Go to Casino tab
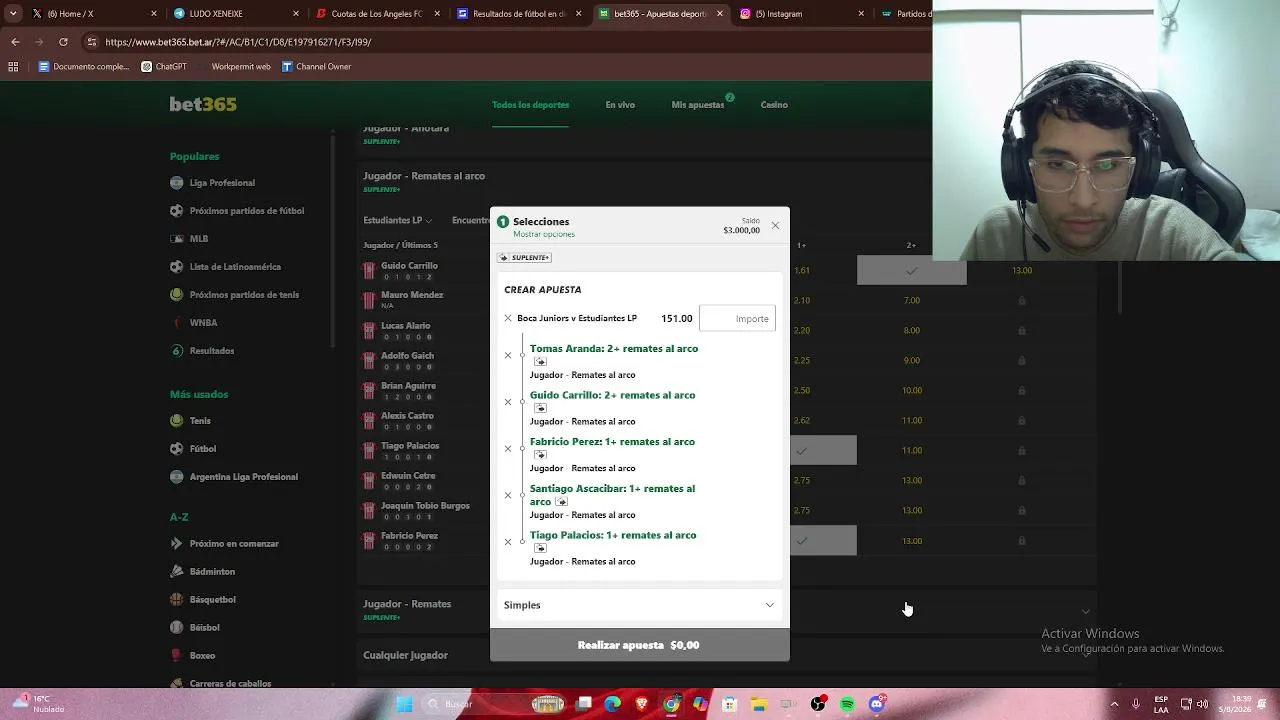 [x=774, y=105]
